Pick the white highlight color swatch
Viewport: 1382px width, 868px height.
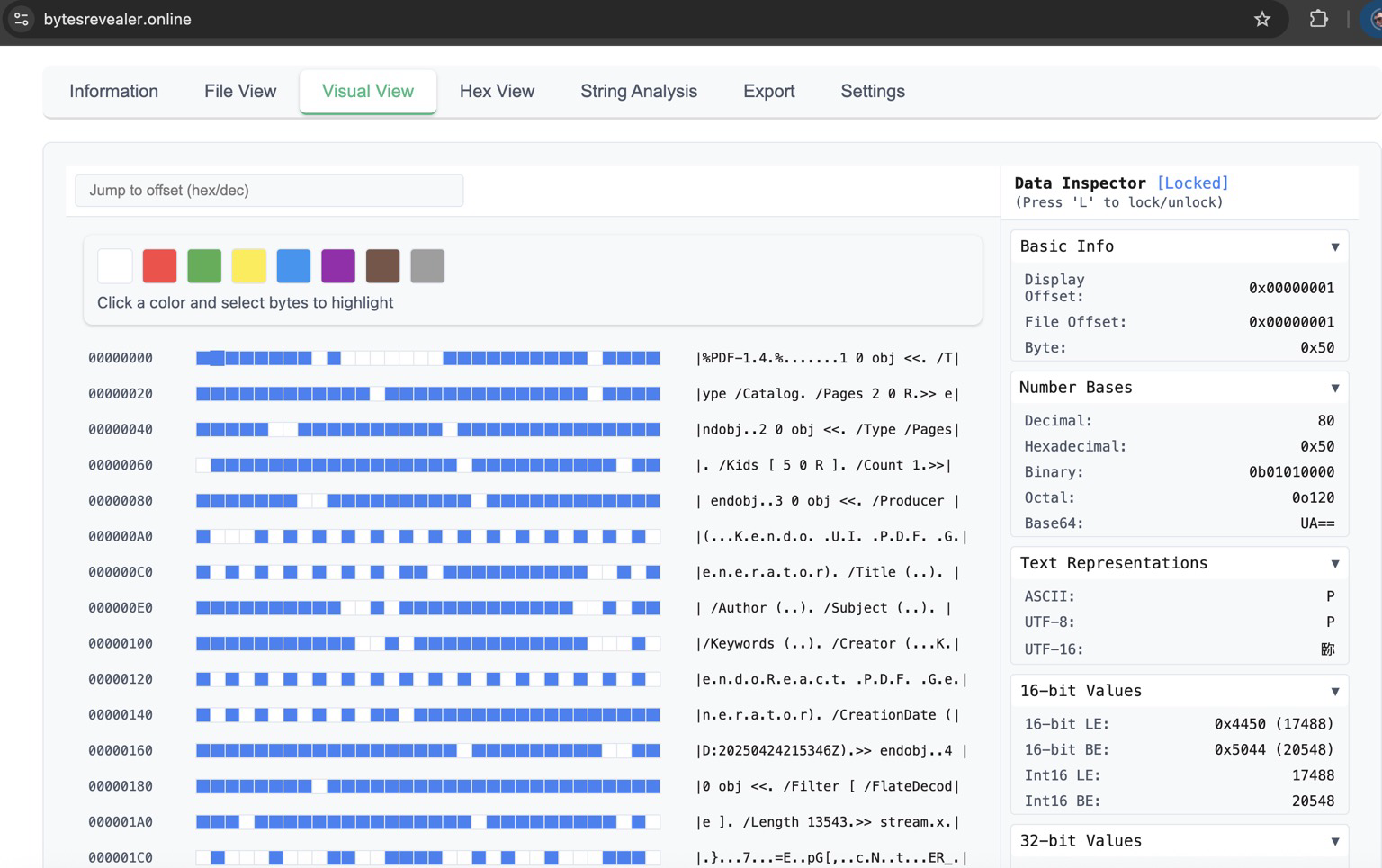[x=115, y=266]
